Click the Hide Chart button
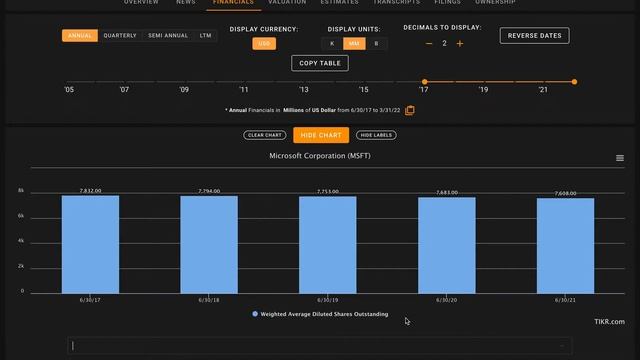 coord(321,135)
